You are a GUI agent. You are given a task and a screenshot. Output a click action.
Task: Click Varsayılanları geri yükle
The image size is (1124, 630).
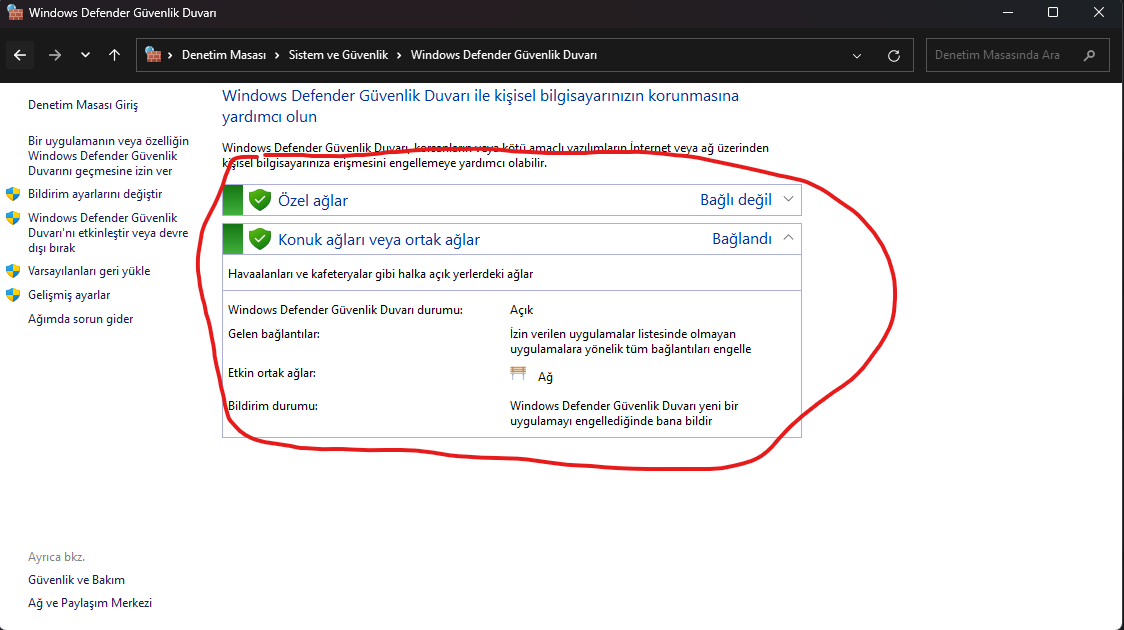(x=89, y=271)
